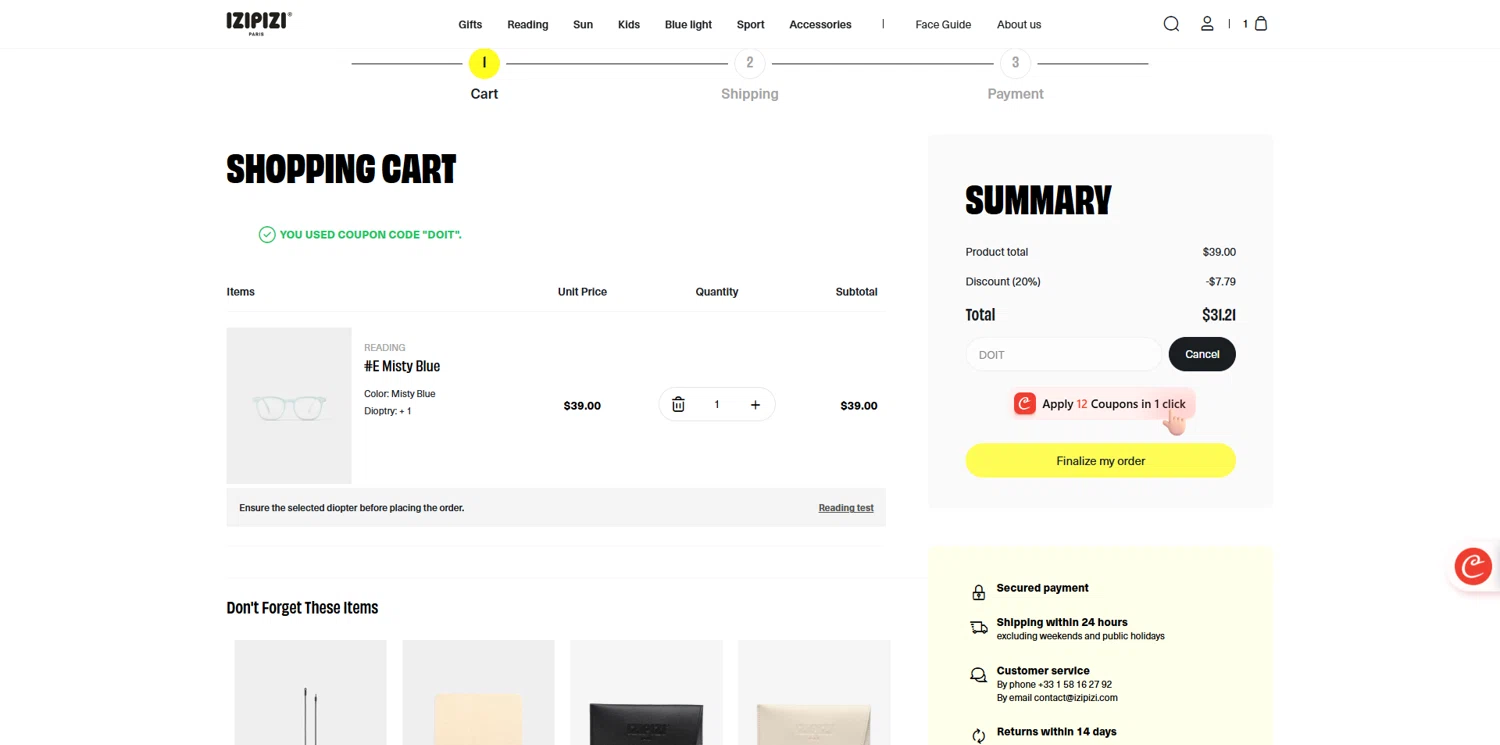Click the phone number +33 1 58 16 27 92
1500x745 pixels.
[1075, 685]
